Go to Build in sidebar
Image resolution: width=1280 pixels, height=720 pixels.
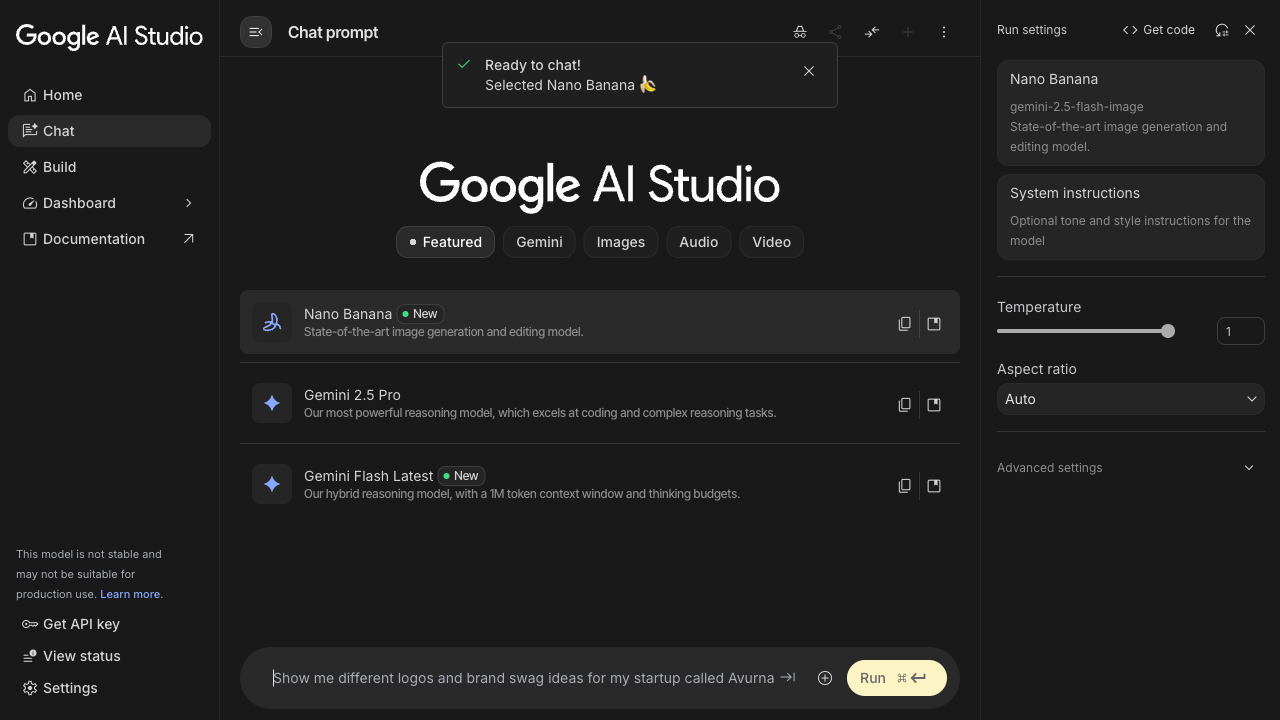[60, 167]
